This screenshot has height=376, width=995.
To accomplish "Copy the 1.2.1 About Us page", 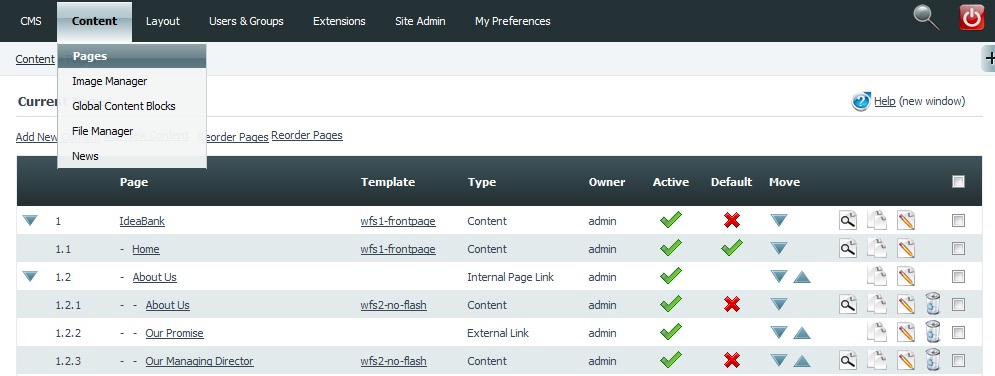I will coord(877,304).
